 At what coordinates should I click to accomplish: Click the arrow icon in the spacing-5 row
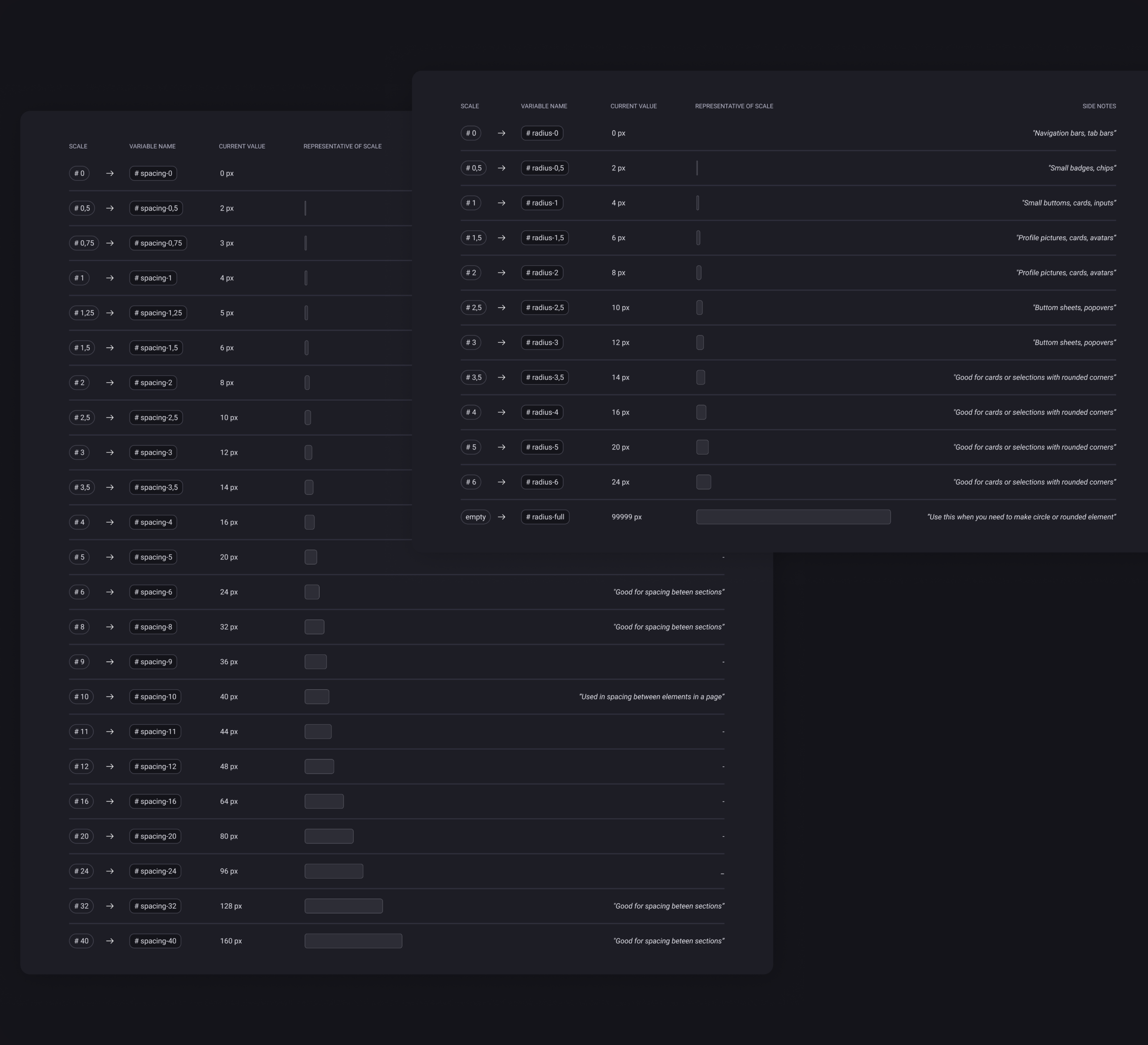tap(110, 557)
